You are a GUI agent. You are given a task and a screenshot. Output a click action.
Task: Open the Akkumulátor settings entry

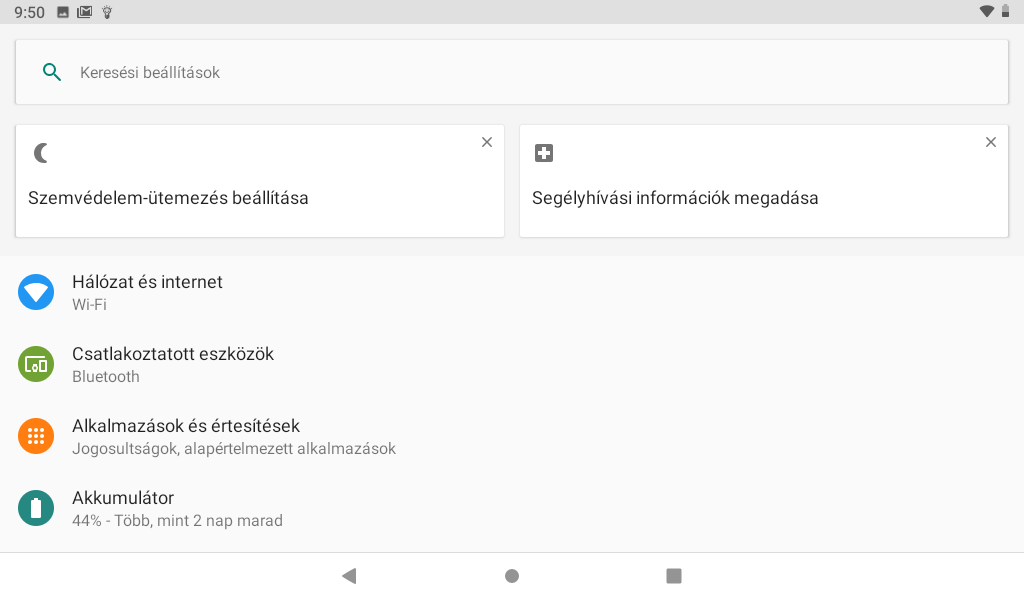pos(512,508)
